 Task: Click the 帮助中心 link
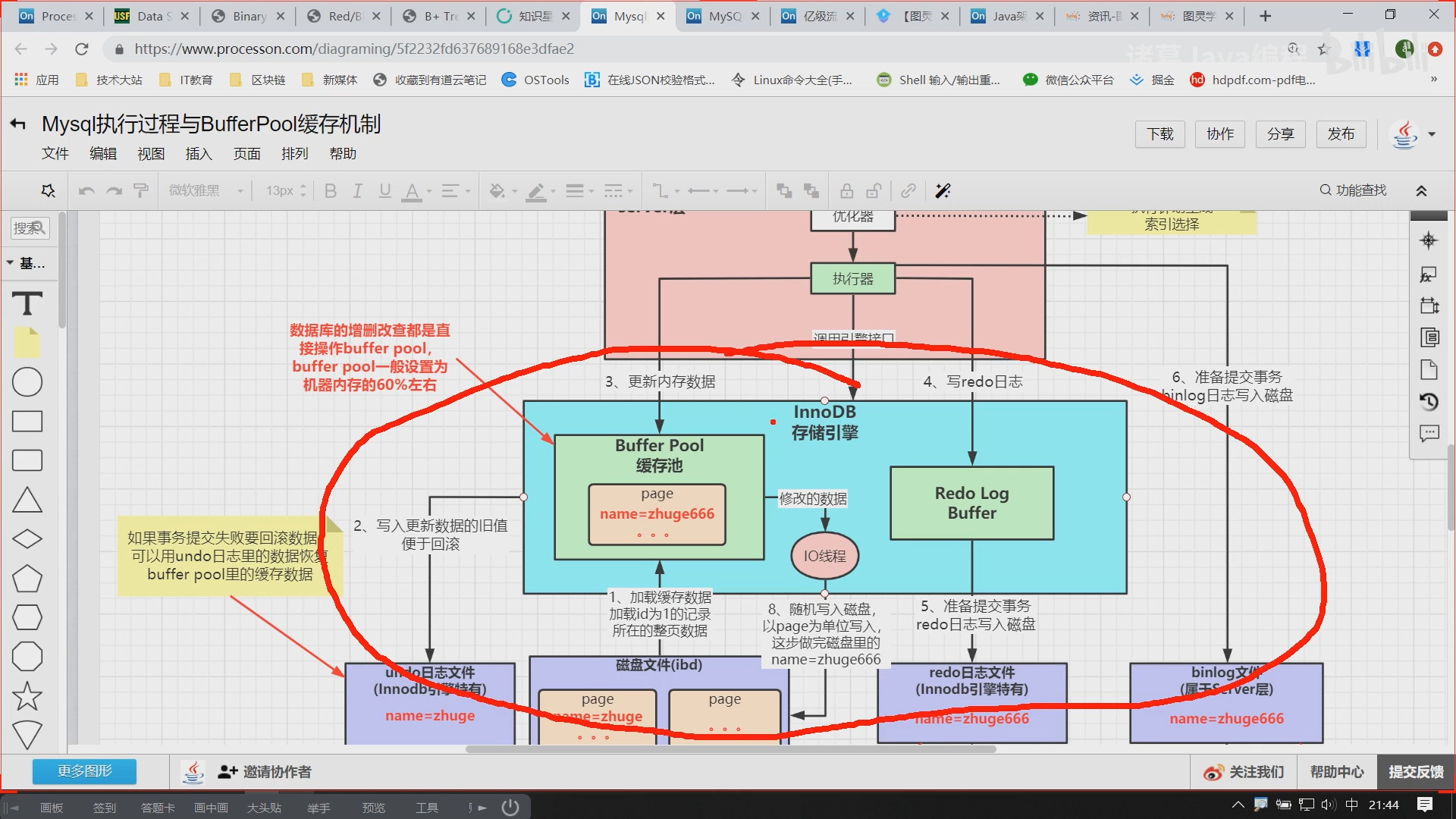point(1337,772)
